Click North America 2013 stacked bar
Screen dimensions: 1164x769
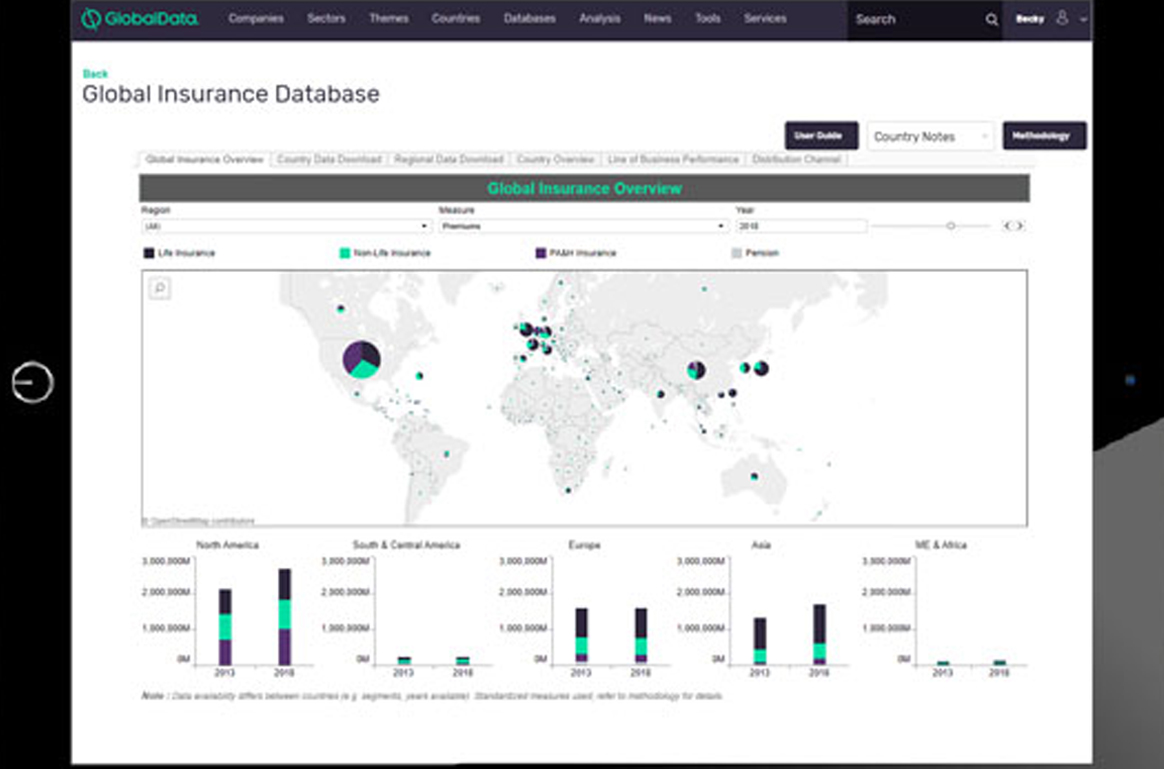pos(225,627)
